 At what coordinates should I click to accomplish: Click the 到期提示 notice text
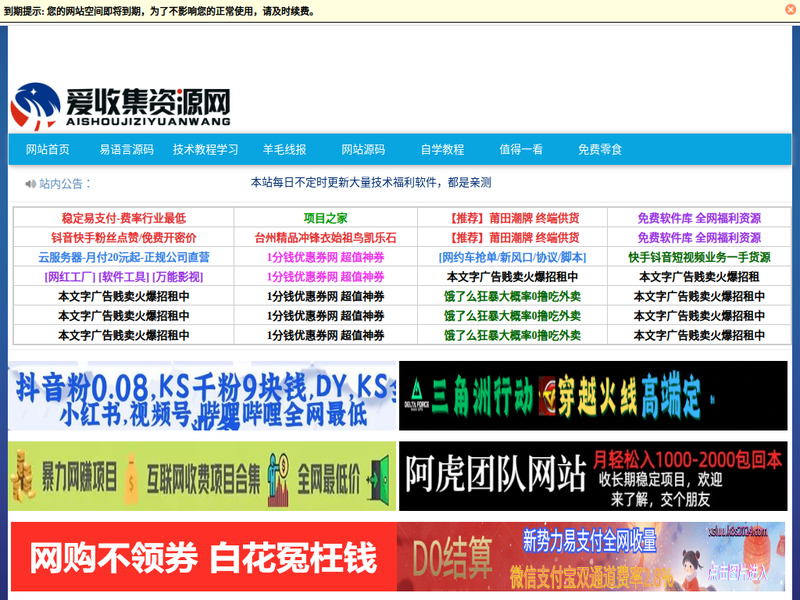(159, 11)
